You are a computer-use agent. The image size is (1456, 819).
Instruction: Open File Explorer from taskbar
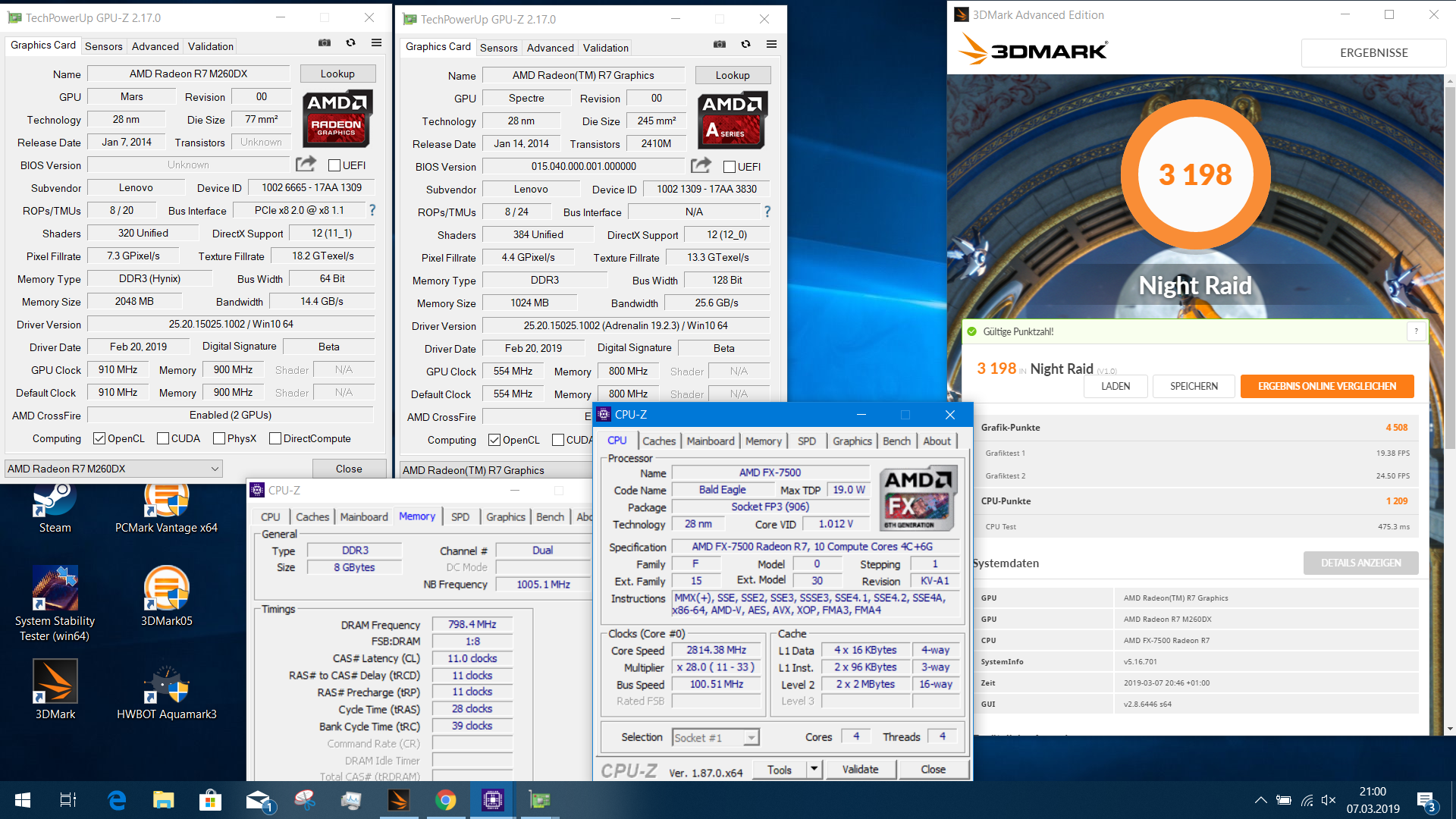(163, 800)
